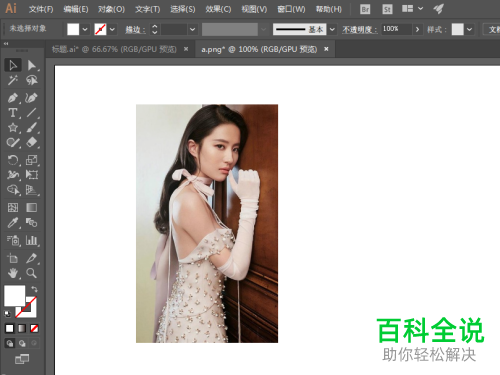
Task: Open the Adobe Stock (St) icon
Action: (387, 9)
